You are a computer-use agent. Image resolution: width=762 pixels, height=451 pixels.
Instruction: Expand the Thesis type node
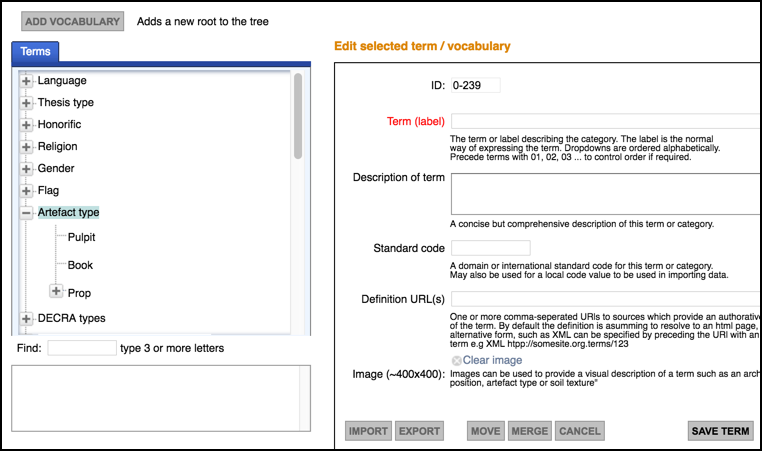pyautogui.click(x=26, y=103)
